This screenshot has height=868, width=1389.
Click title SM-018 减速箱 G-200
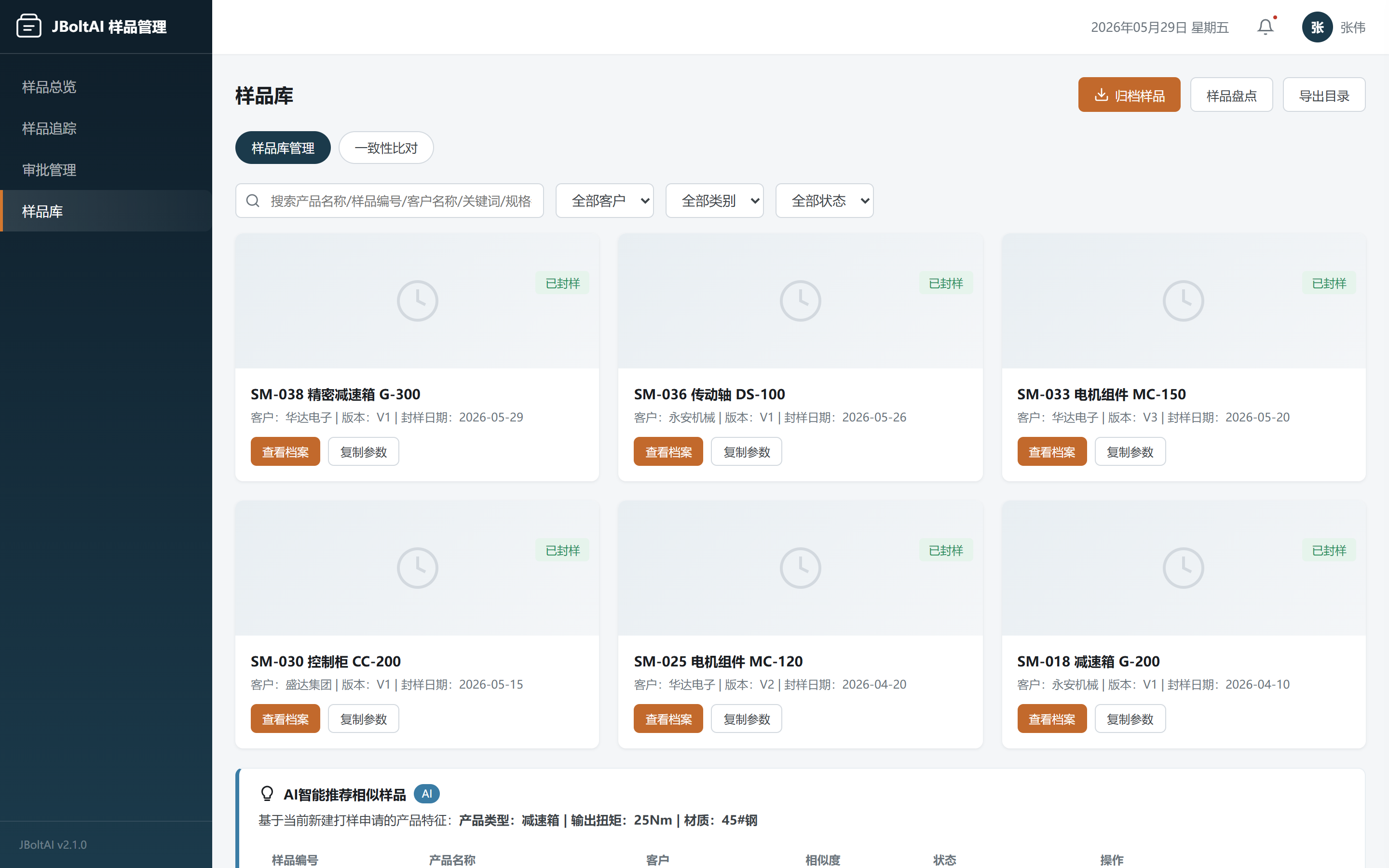1088,661
